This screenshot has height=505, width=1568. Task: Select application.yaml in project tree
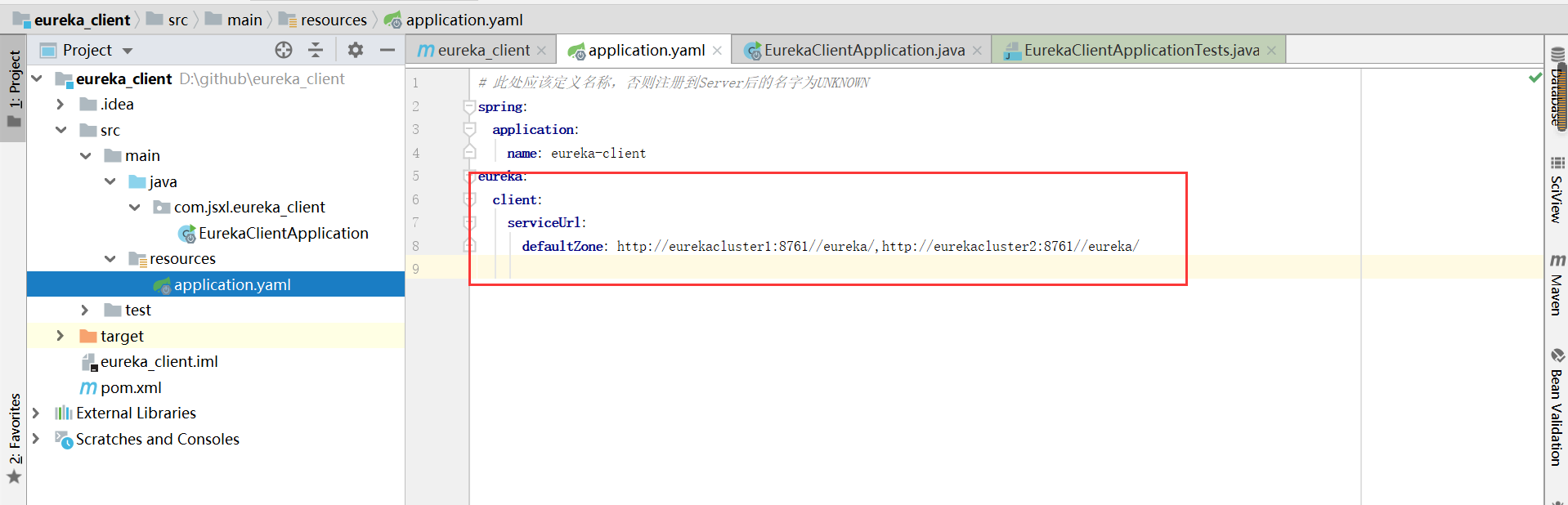[216, 284]
